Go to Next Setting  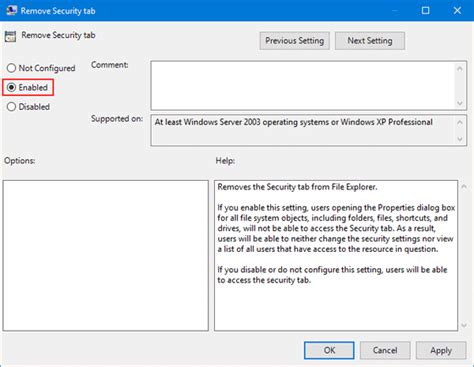(x=370, y=41)
